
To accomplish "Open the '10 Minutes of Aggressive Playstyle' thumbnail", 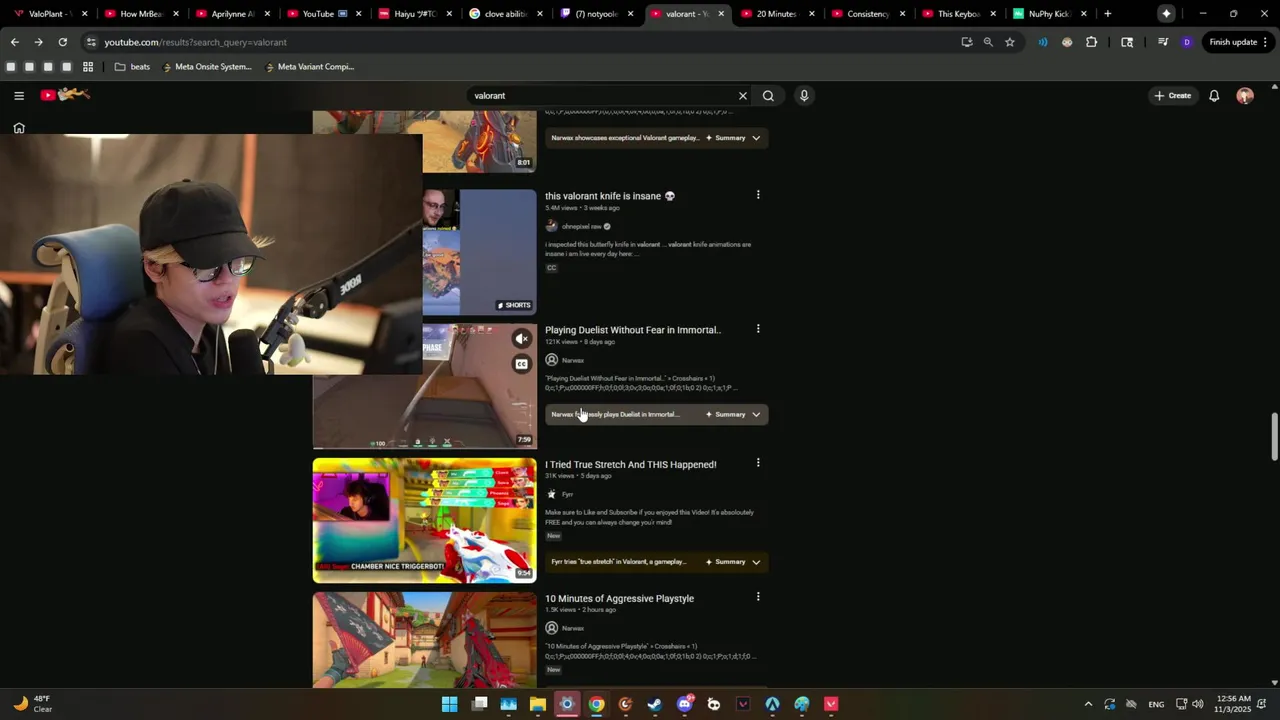I will 424,640.
